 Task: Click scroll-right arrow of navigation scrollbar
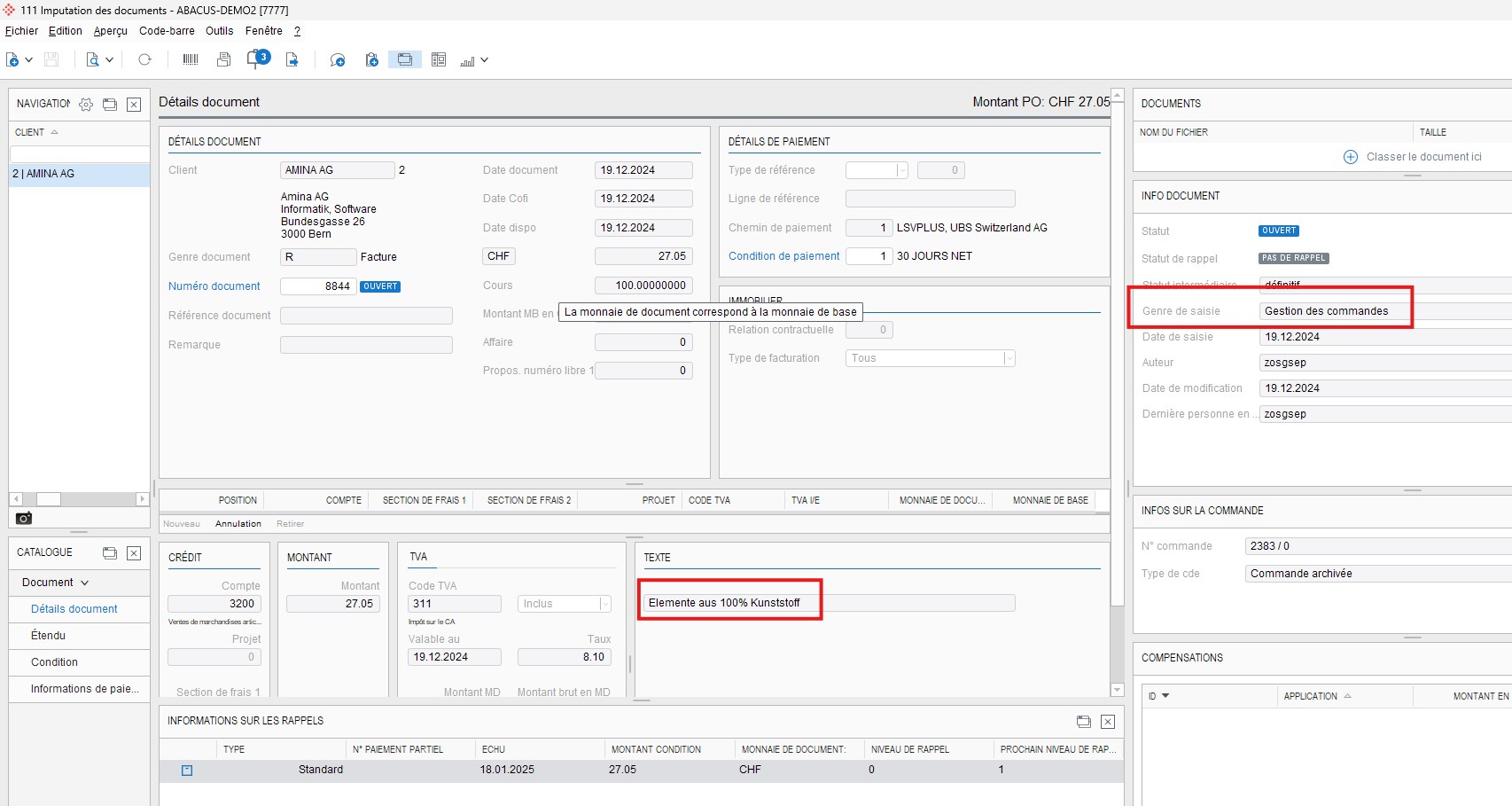pos(142,499)
